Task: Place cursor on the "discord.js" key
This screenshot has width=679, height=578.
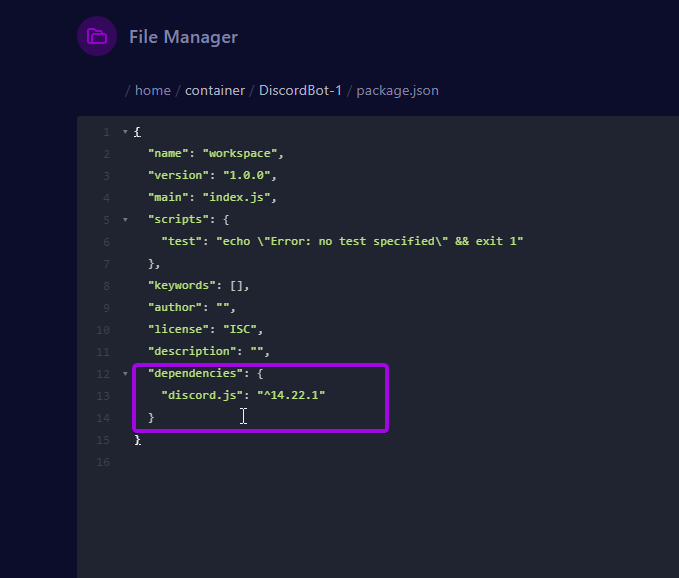Action: pyautogui.click(x=202, y=395)
